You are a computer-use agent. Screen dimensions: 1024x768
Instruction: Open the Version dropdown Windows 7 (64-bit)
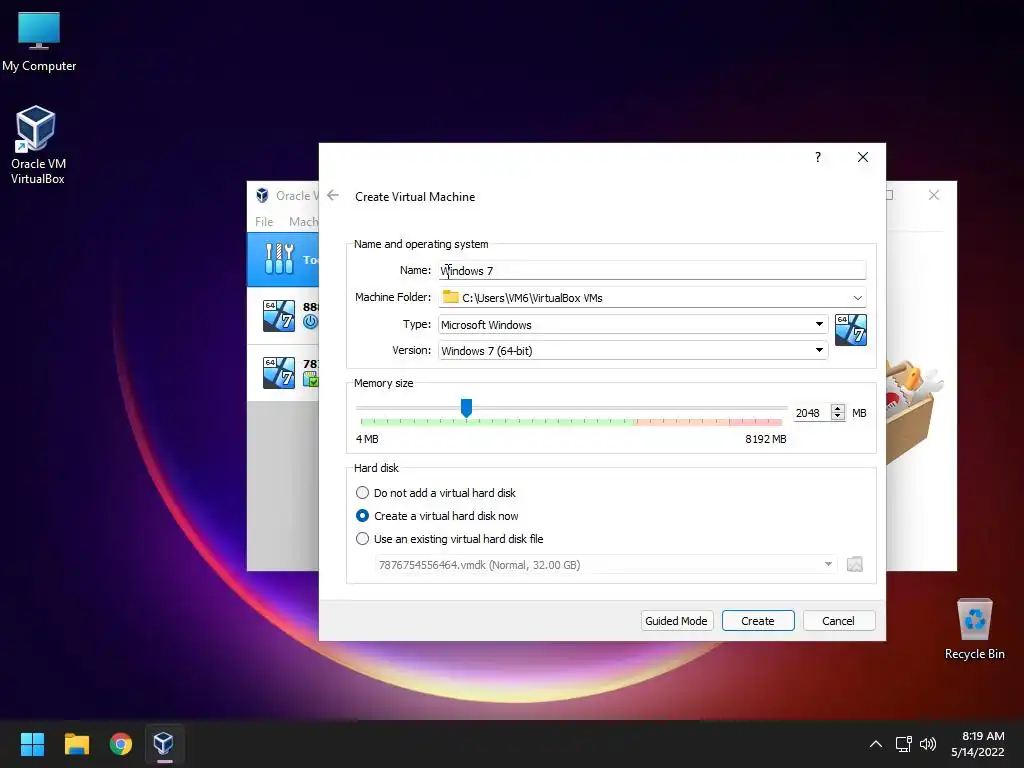coord(633,351)
